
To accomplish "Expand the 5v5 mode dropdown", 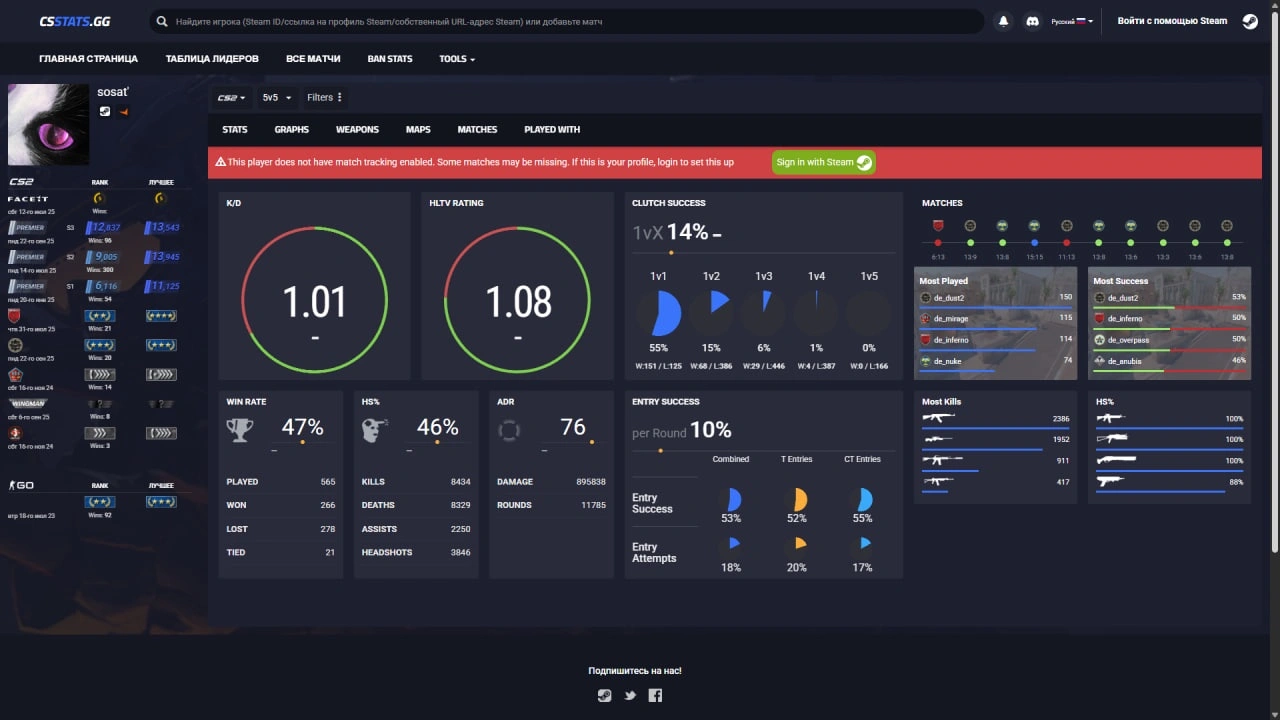I will (276, 98).
